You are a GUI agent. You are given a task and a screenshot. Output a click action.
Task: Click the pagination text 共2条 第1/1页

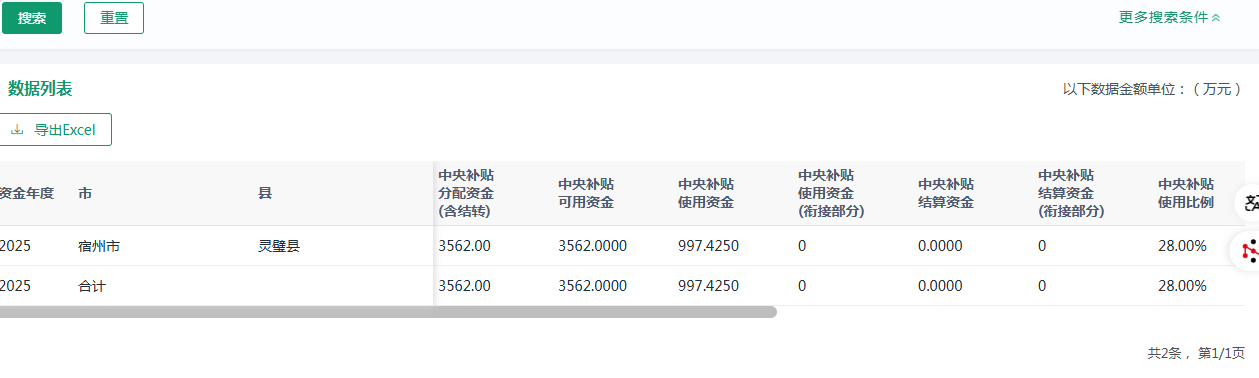tap(1196, 353)
